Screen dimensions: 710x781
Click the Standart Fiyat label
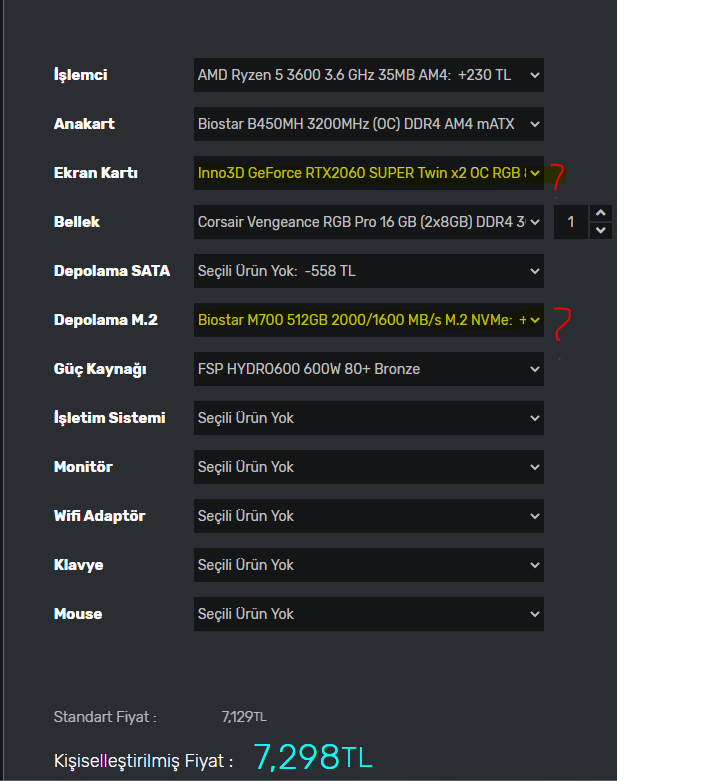click(x=105, y=717)
